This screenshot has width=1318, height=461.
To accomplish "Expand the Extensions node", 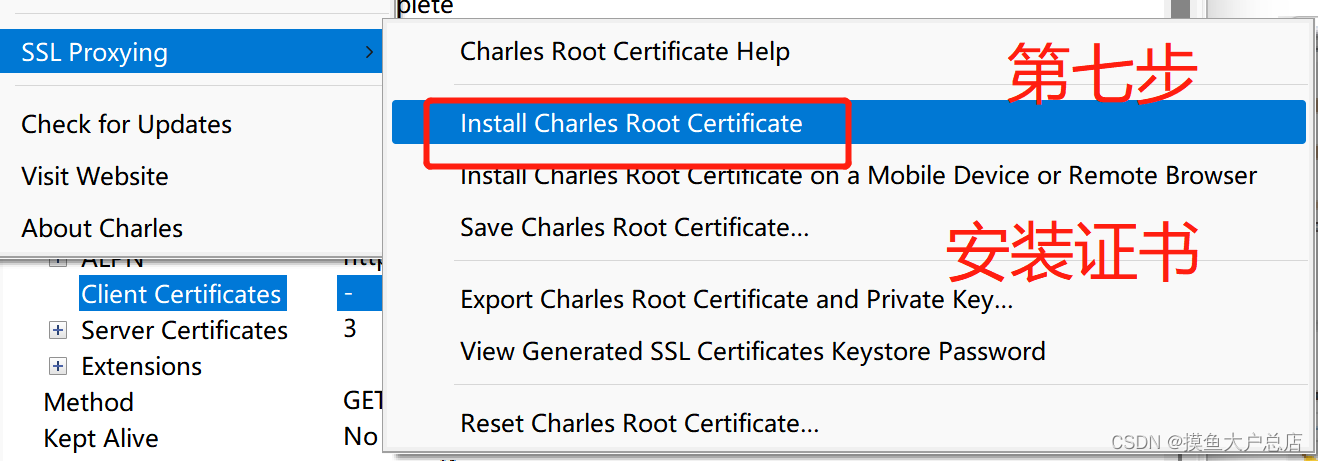I will 58,366.
